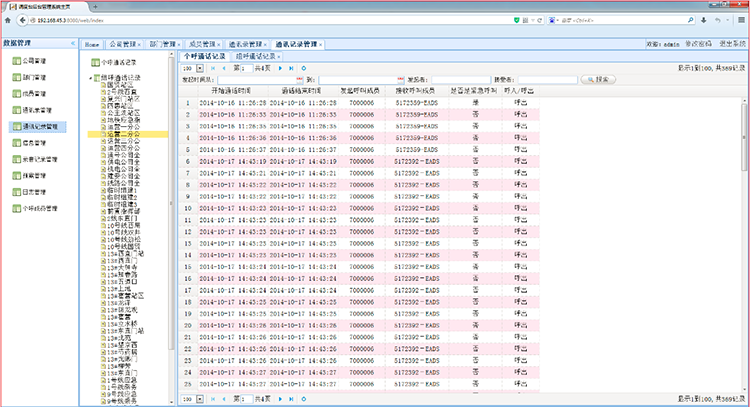The width and height of the screenshot is (750, 407).
Task: Close the 公司管理 tab
Action: (x=139, y=44)
